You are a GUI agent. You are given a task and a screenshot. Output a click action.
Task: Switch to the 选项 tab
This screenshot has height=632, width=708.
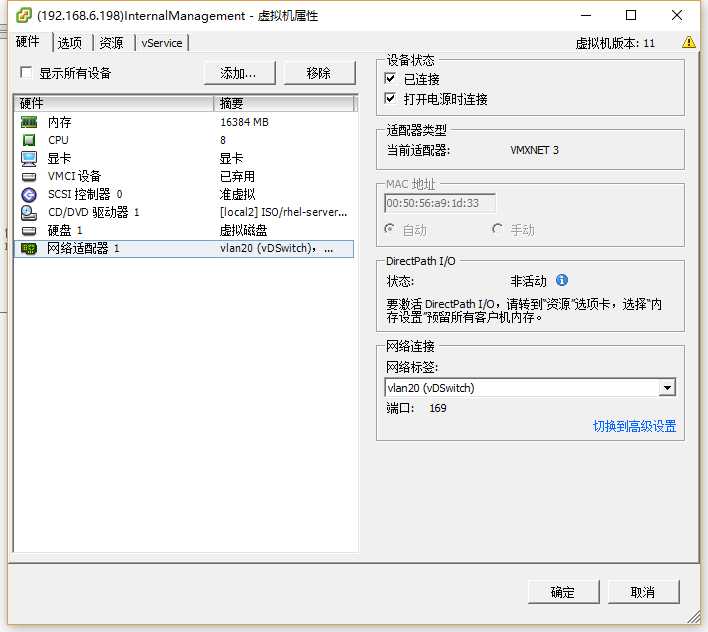point(70,43)
